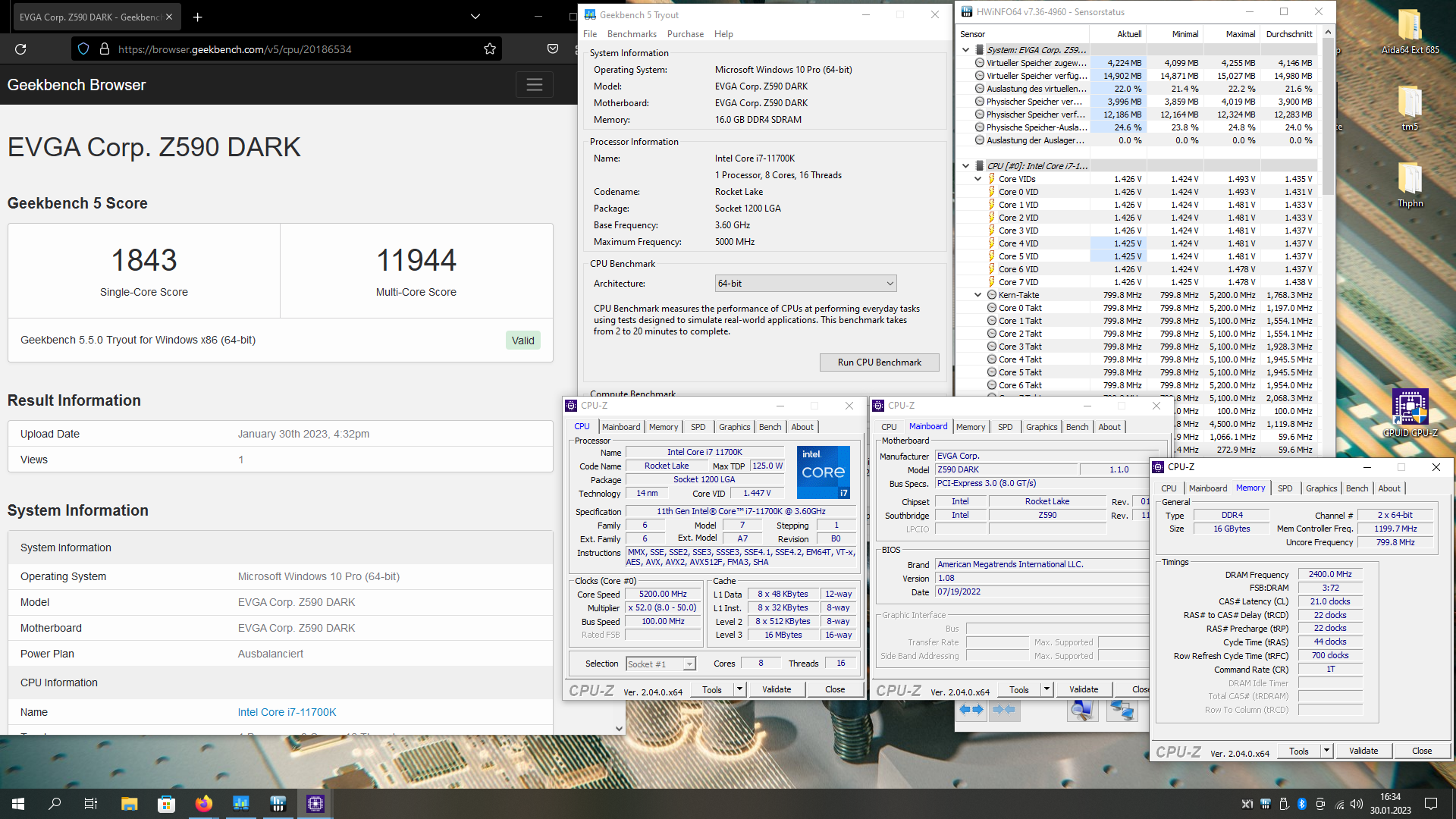Collapse CPU [#0]: Intel Core i7 sensor group

965,166
